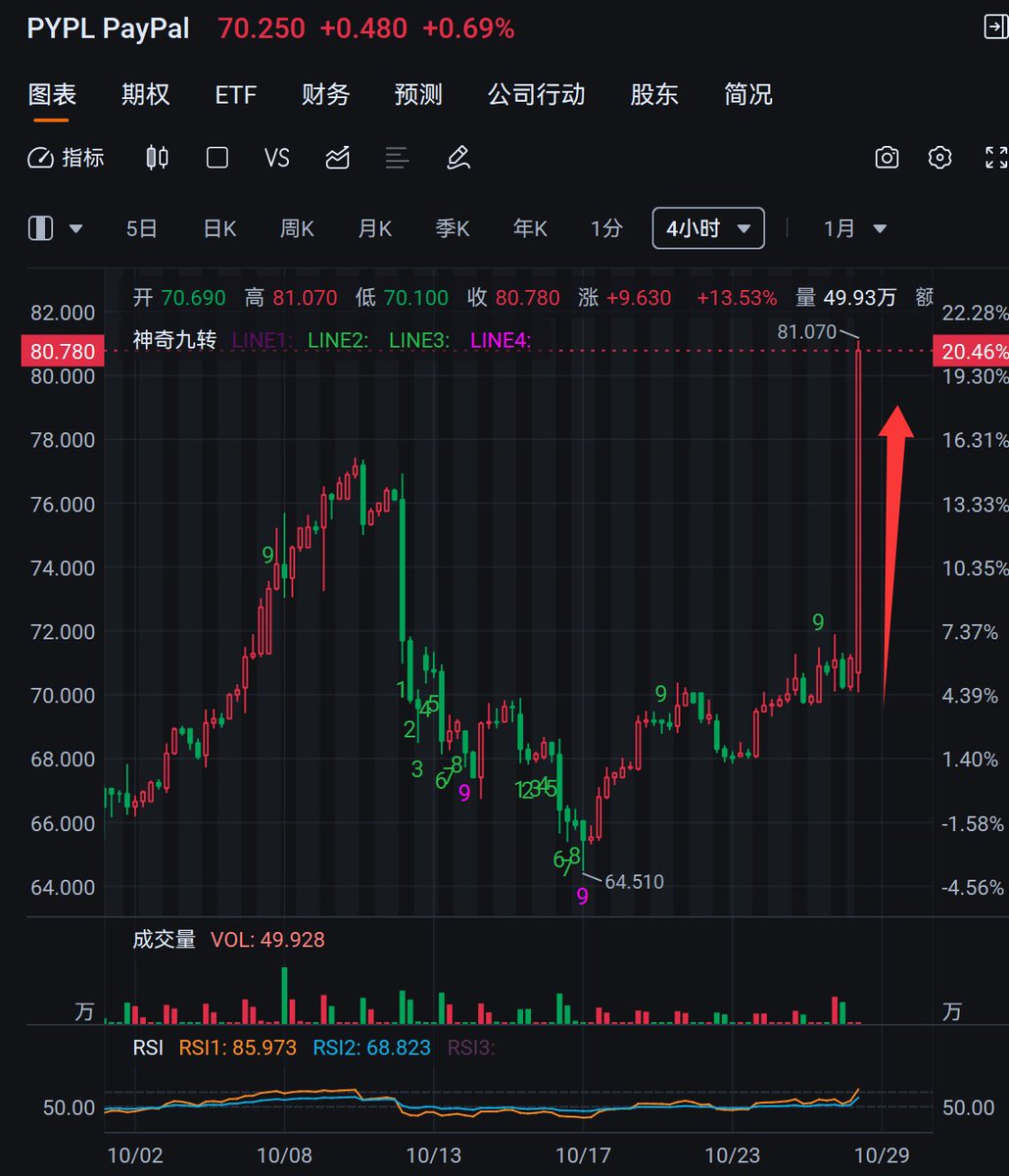
Task: Click the 神奇九转 indicator label
Action: [x=174, y=340]
